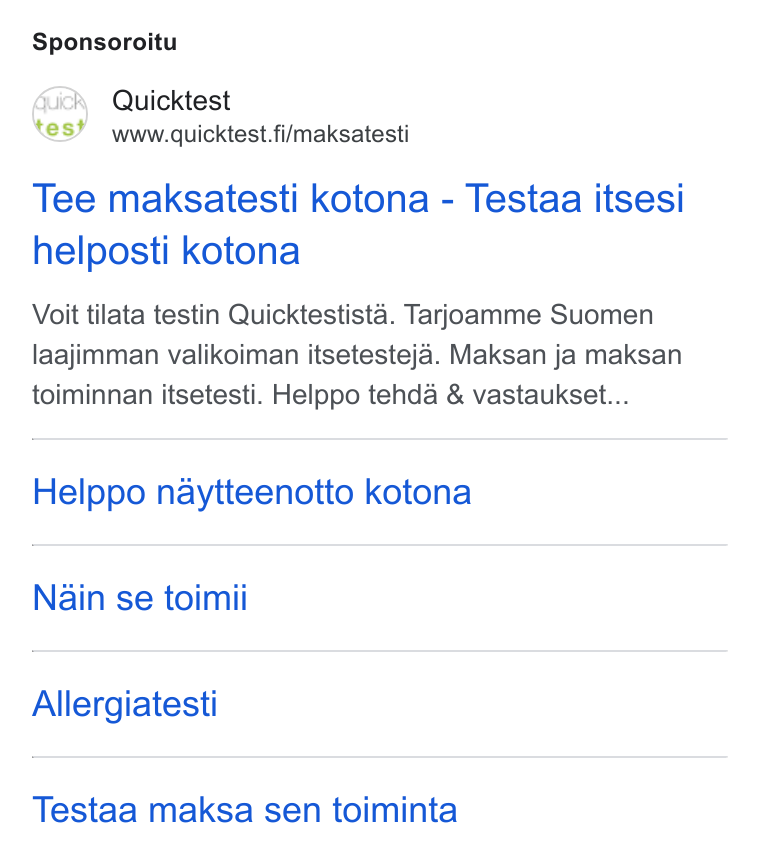This screenshot has height=862, width=760.
Task: Click 'Maksan ja maksan' description text
Action: pos(565,355)
